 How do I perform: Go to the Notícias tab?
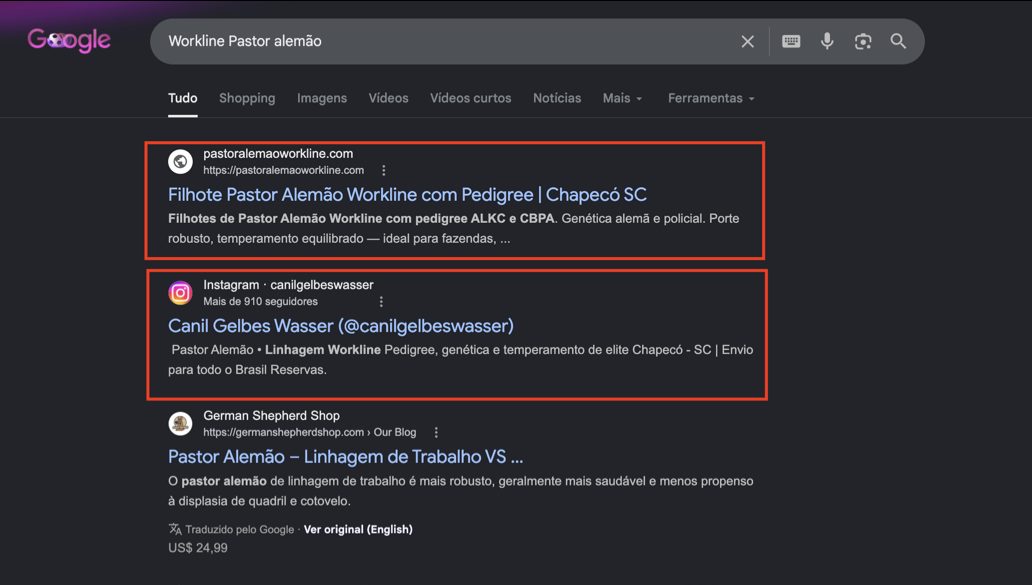(557, 98)
